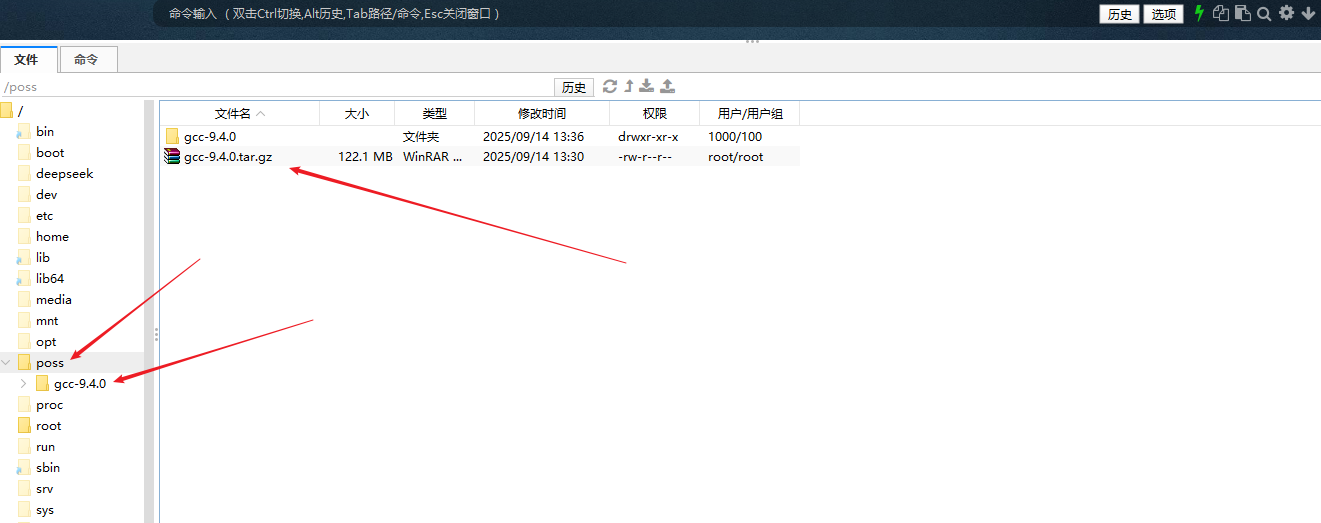The height and width of the screenshot is (523, 1321).
Task: Go up to the parent directory
Action: tap(629, 87)
